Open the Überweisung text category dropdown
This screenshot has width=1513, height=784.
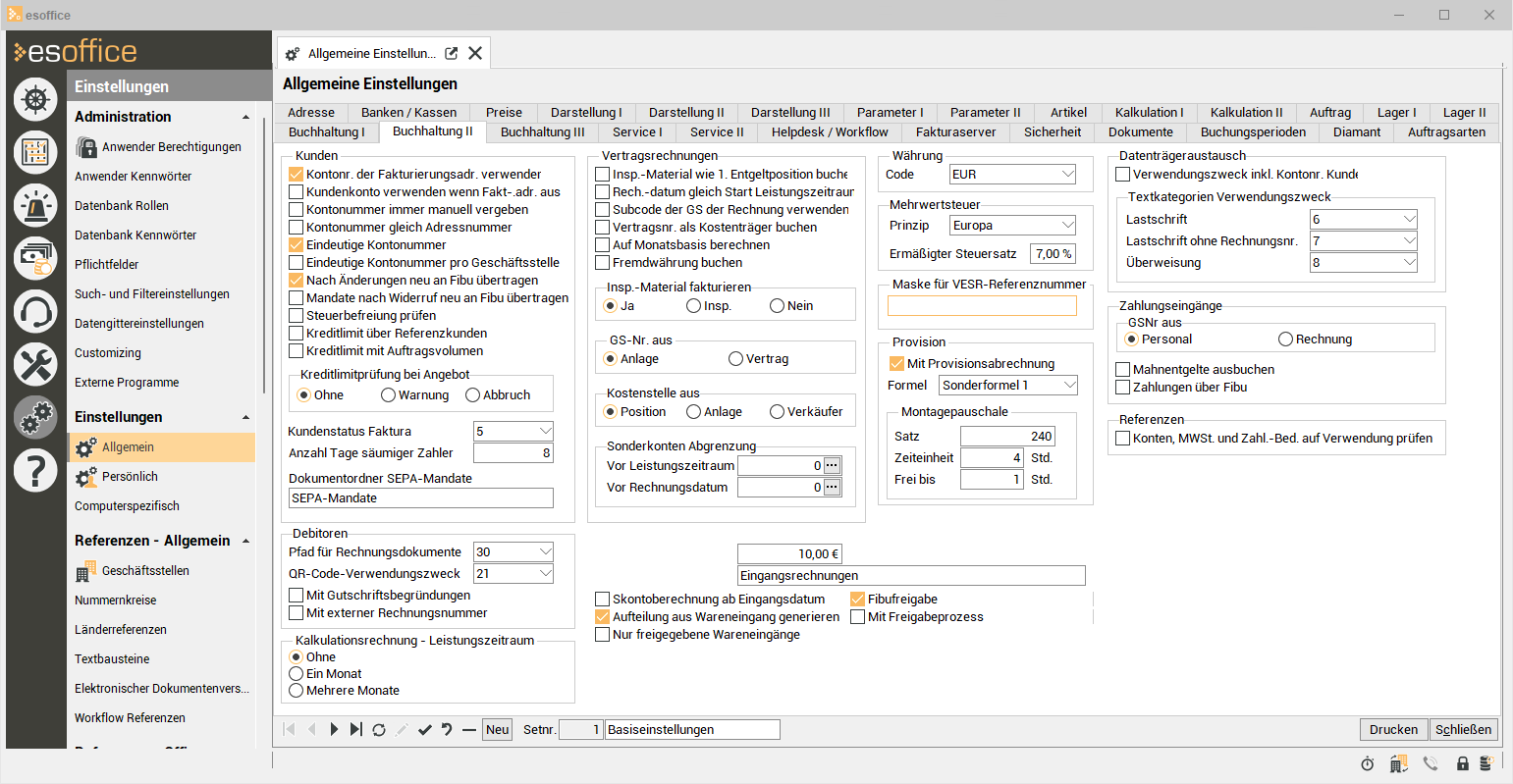point(1410,262)
